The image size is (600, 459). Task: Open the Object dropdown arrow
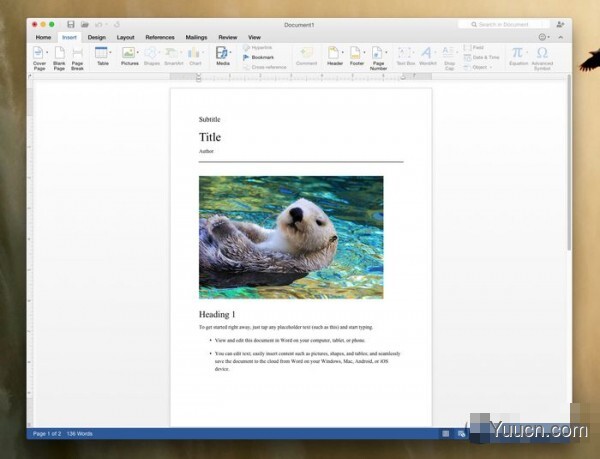(x=491, y=67)
